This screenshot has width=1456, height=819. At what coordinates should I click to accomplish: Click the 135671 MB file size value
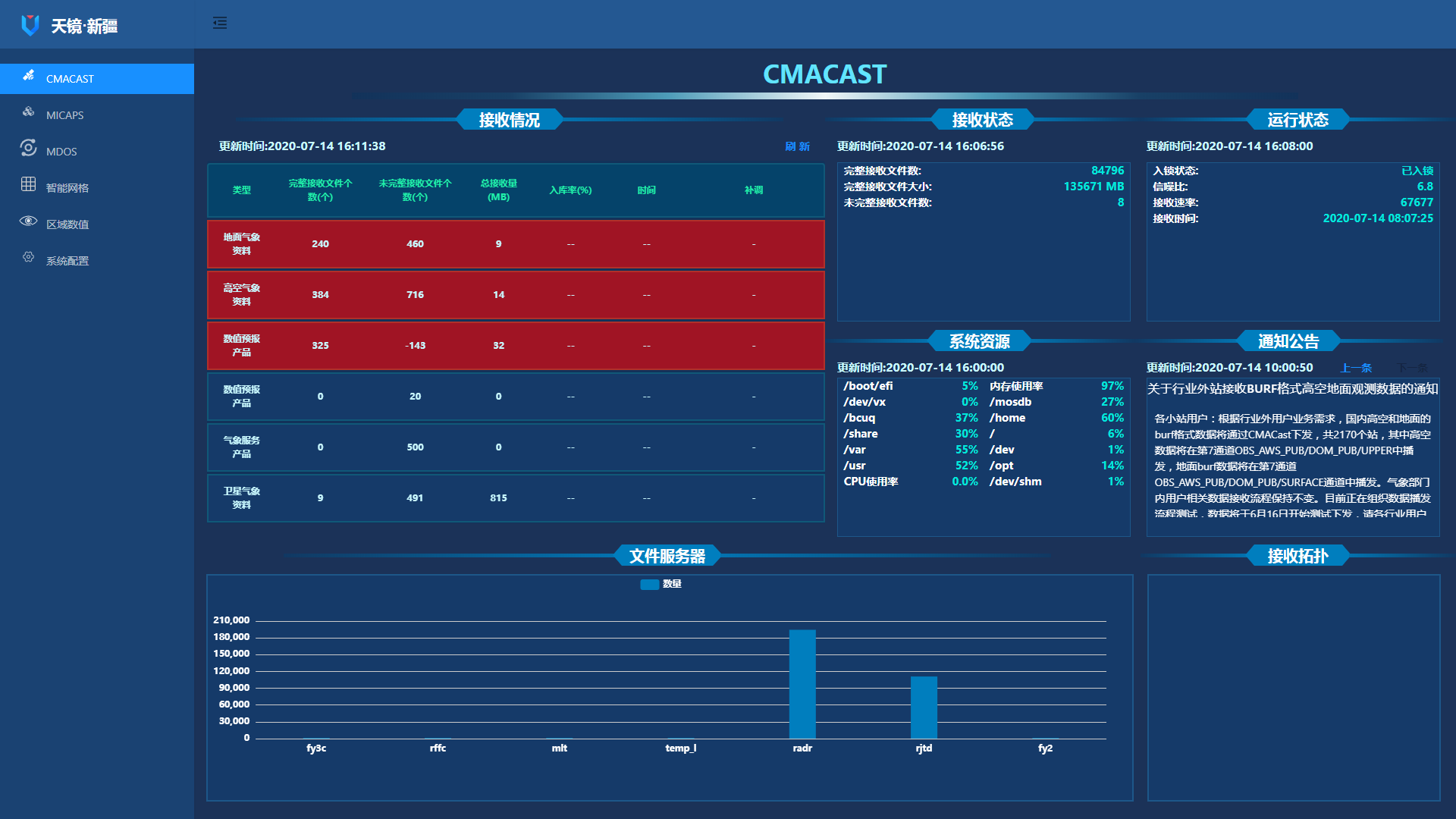point(1094,187)
